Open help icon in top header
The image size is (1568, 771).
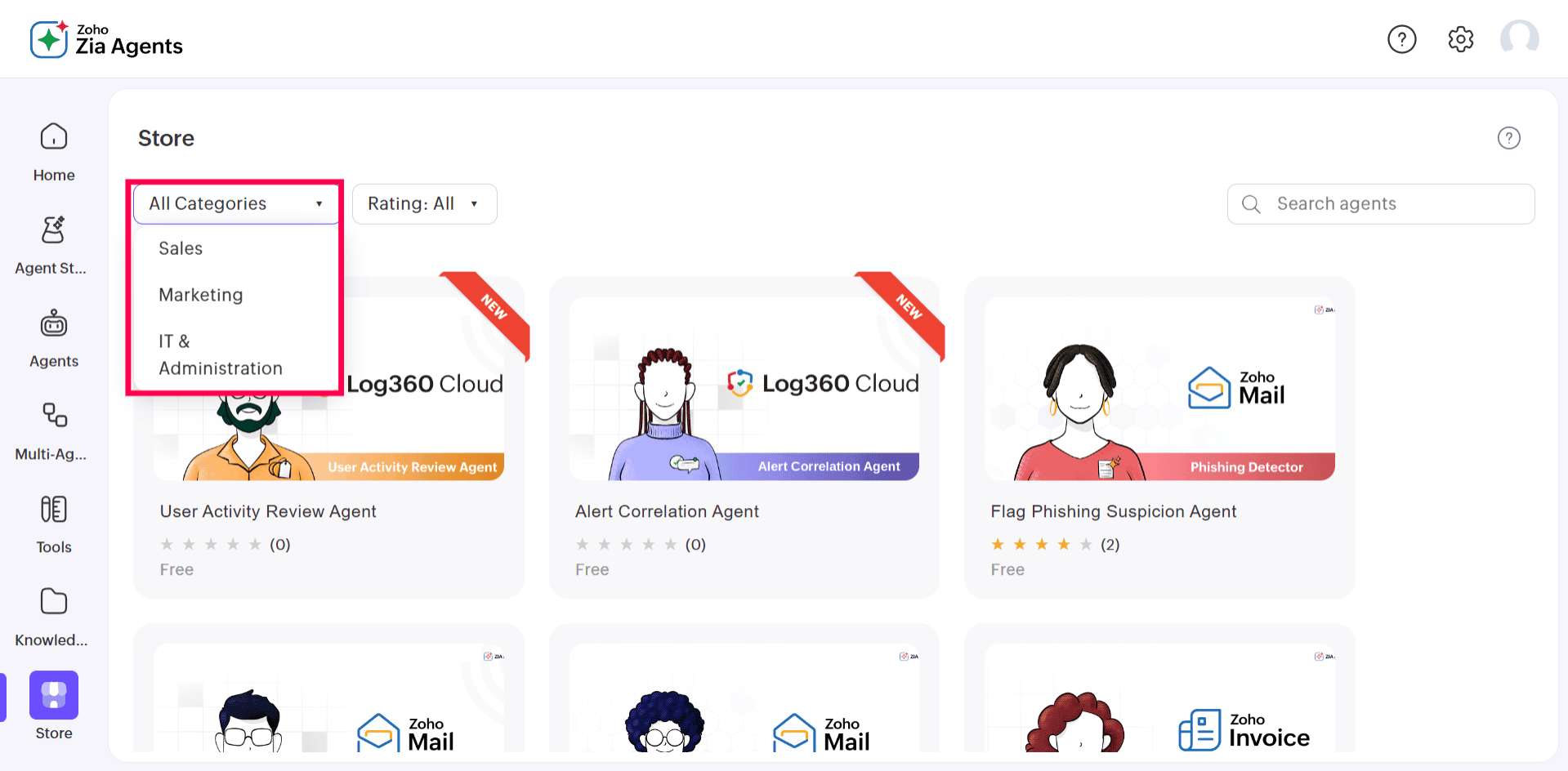(x=1401, y=39)
